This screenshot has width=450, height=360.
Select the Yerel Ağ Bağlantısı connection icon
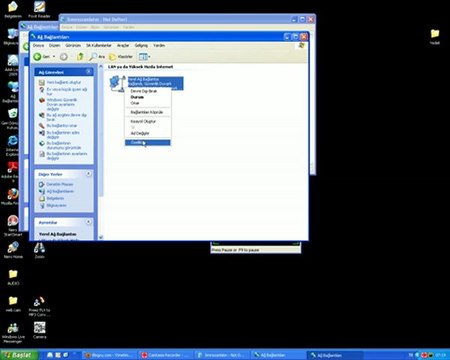click(117, 83)
